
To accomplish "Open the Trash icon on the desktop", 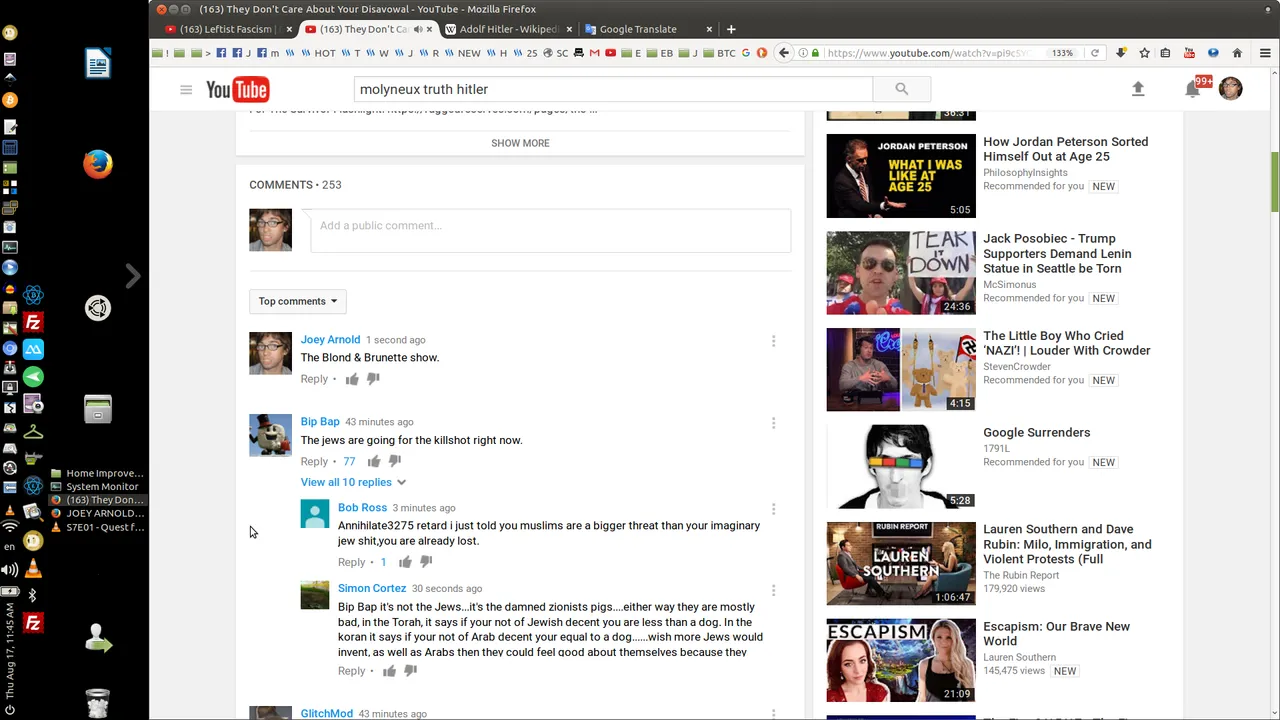I will click(97, 702).
